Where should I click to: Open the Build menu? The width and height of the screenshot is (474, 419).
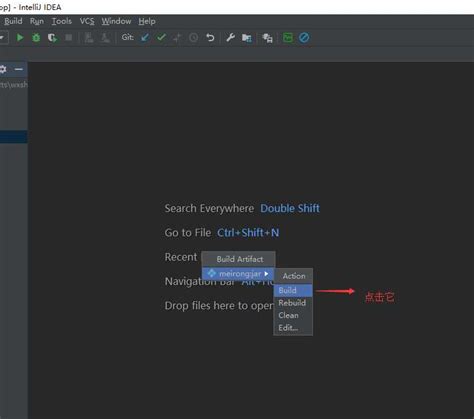(13, 21)
